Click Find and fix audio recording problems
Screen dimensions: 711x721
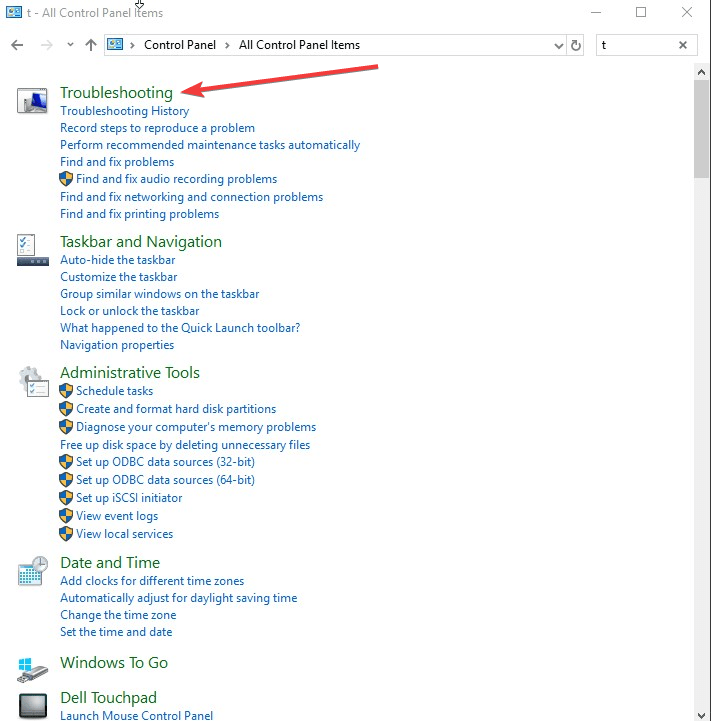pyautogui.click(x=176, y=179)
